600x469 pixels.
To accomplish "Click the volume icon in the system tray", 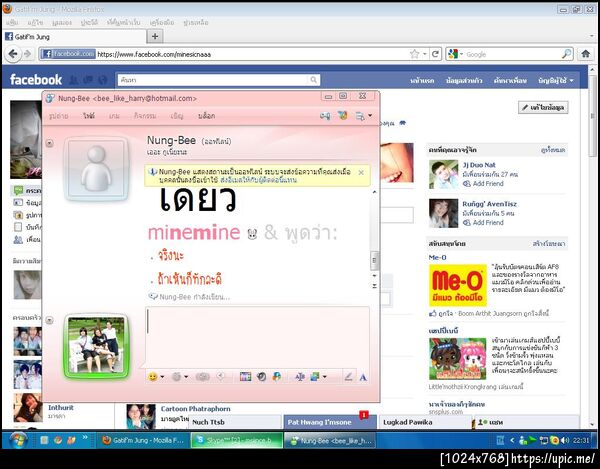I will tap(564, 441).
